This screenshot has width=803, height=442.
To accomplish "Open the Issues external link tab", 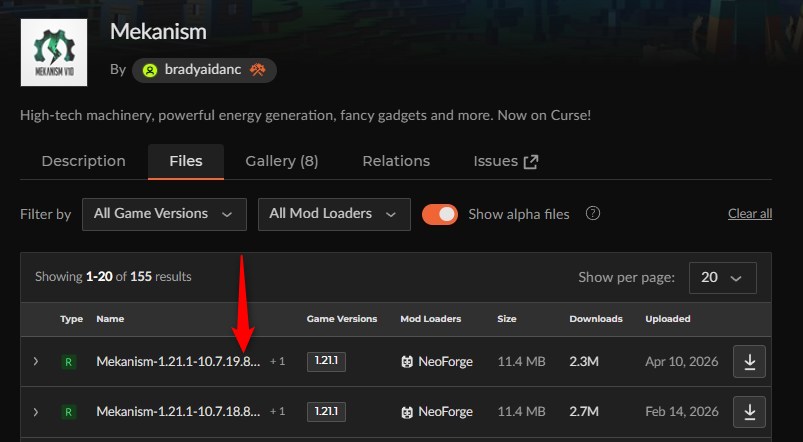I will pyautogui.click(x=506, y=161).
